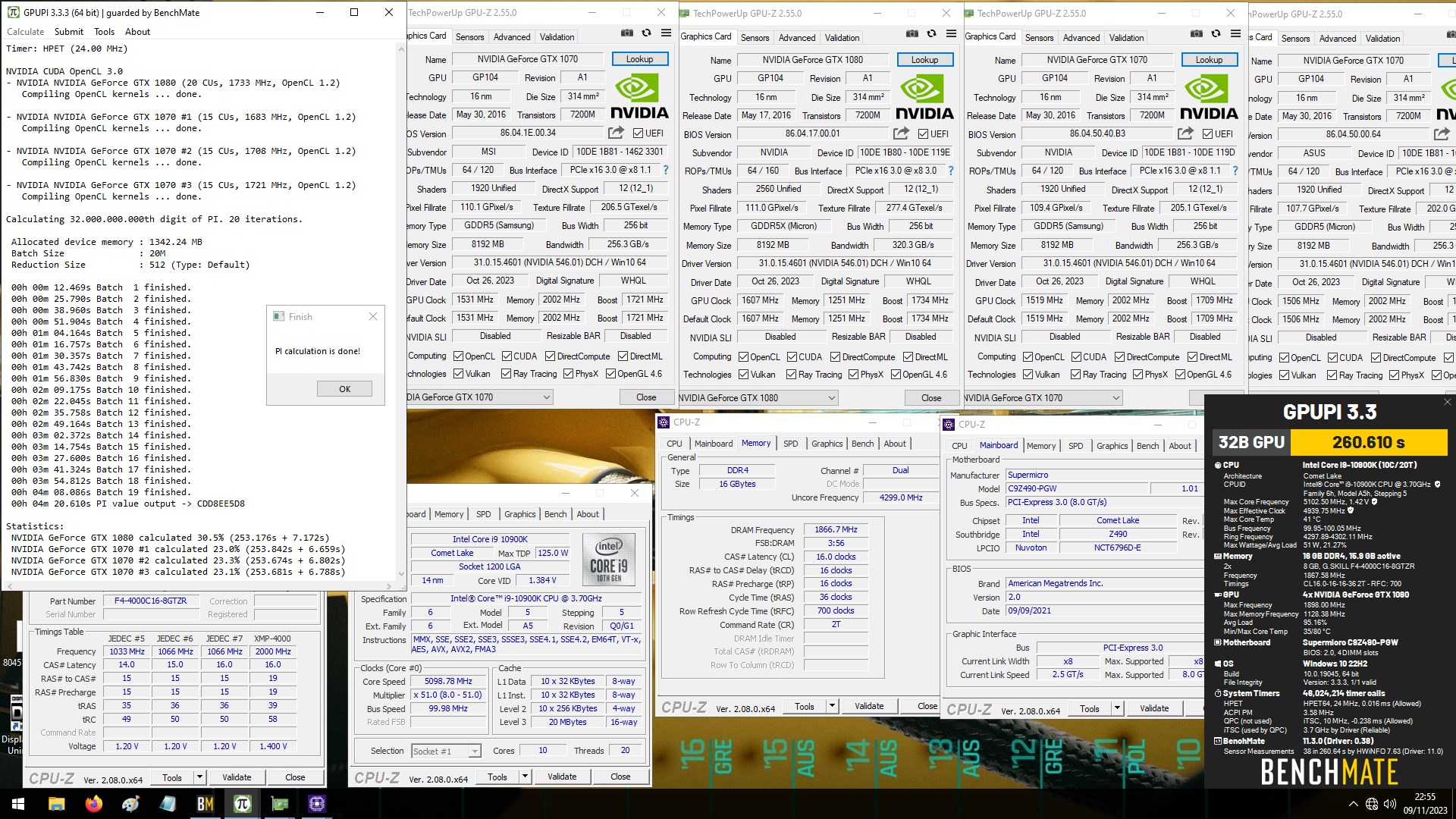
Task: Click scroll-down arrow of GPUPI vertical scrollbar
Action: (402, 575)
